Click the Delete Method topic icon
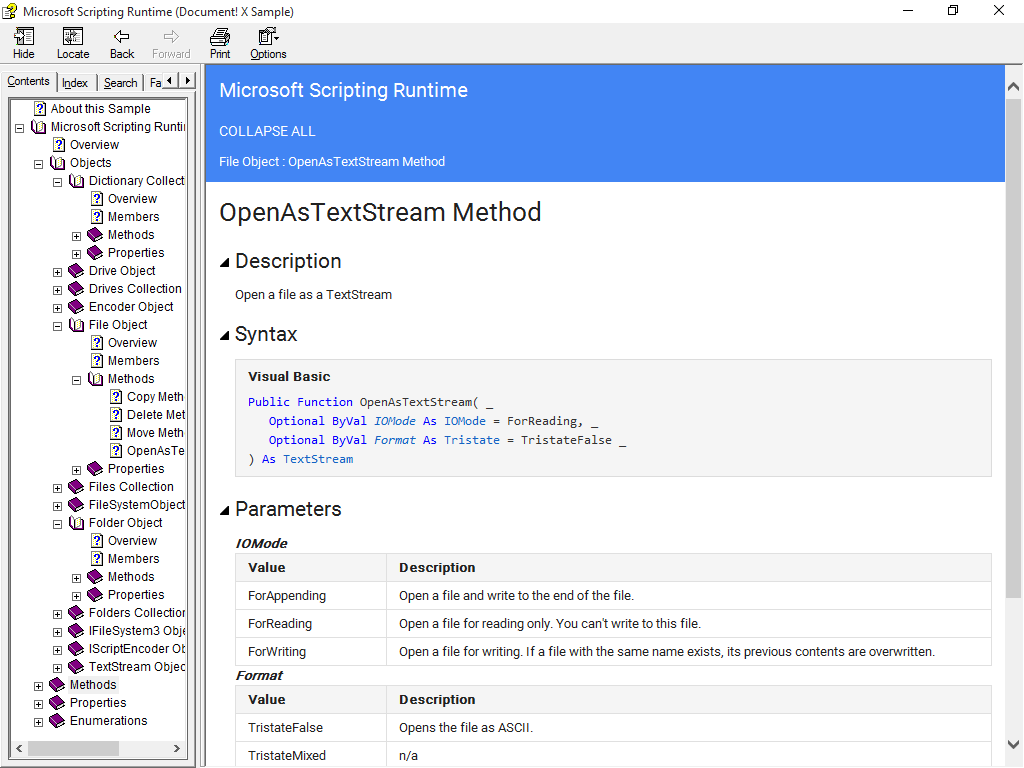The image size is (1024, 768). 116,415
